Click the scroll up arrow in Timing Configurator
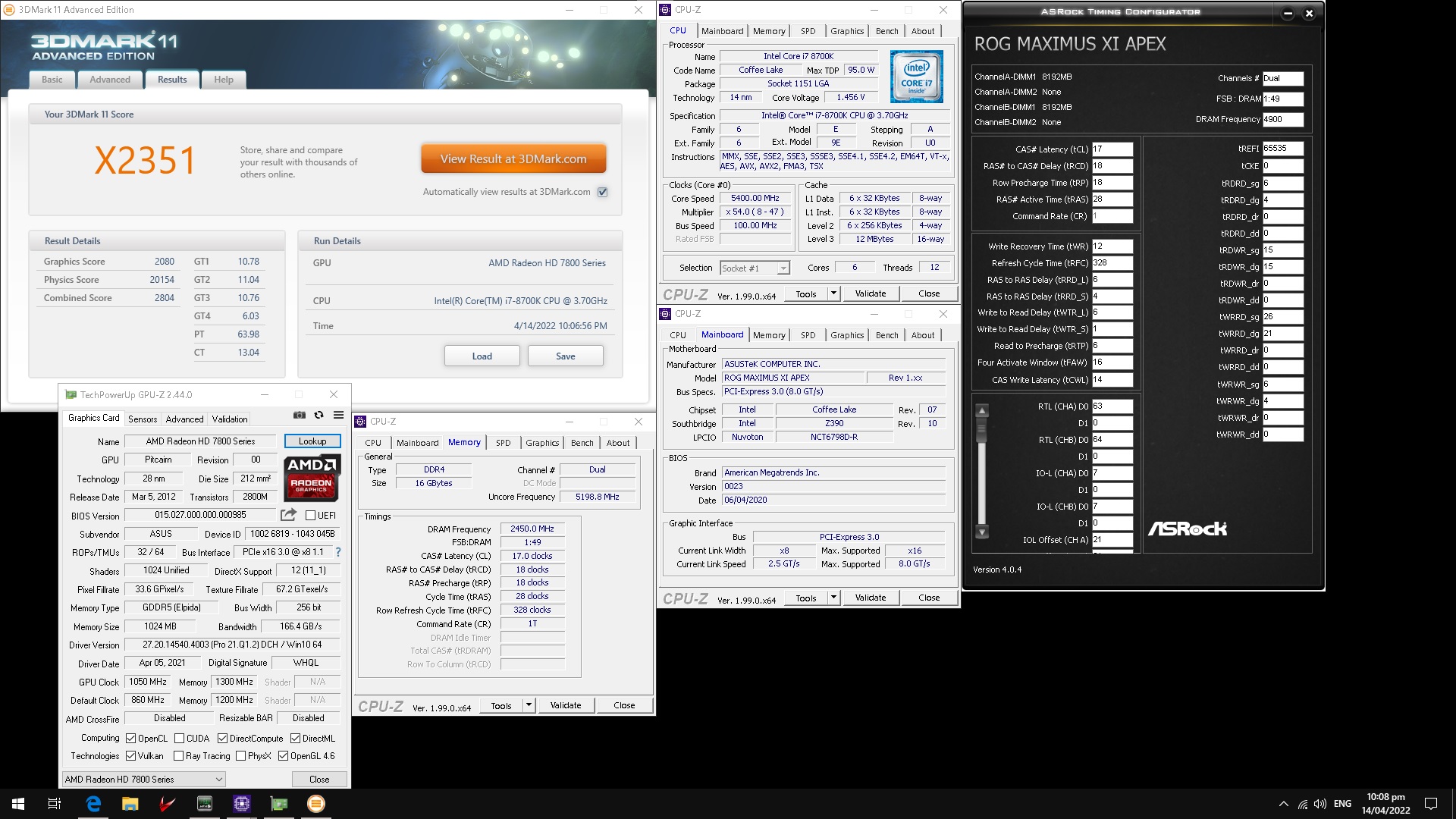 pos(982,411)
